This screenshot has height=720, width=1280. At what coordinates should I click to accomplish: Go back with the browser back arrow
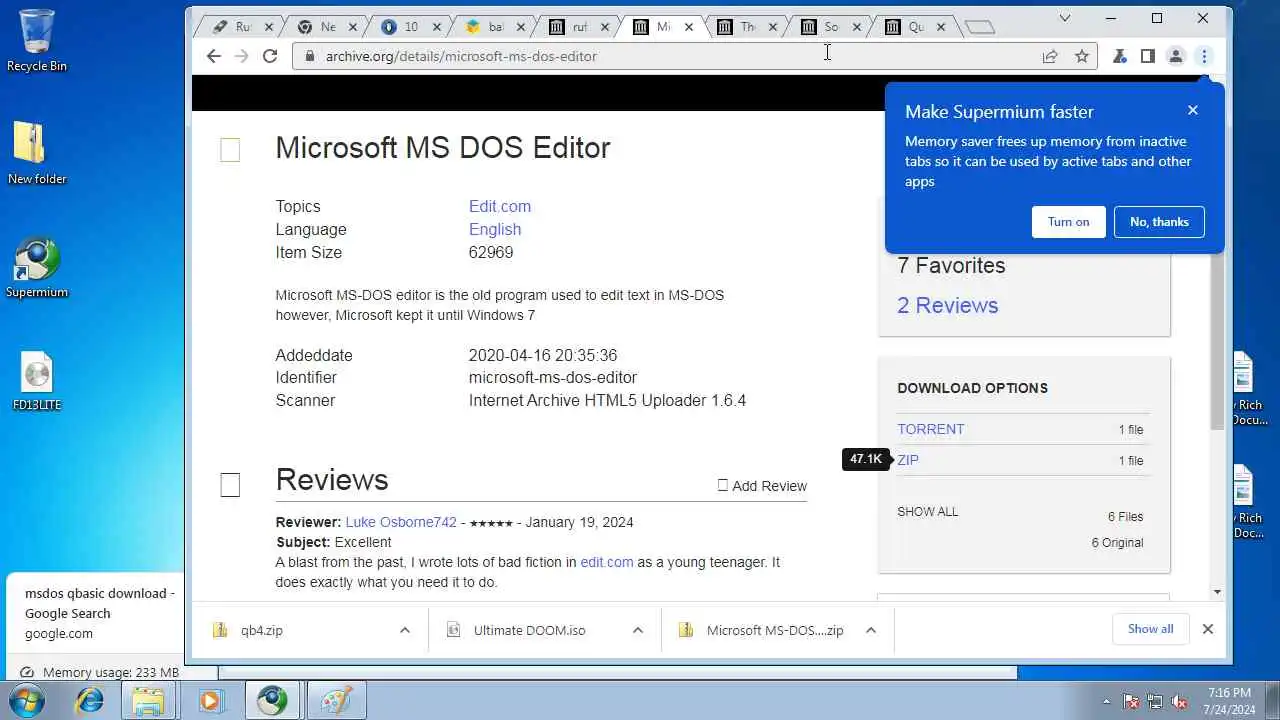tap(213, 56)
